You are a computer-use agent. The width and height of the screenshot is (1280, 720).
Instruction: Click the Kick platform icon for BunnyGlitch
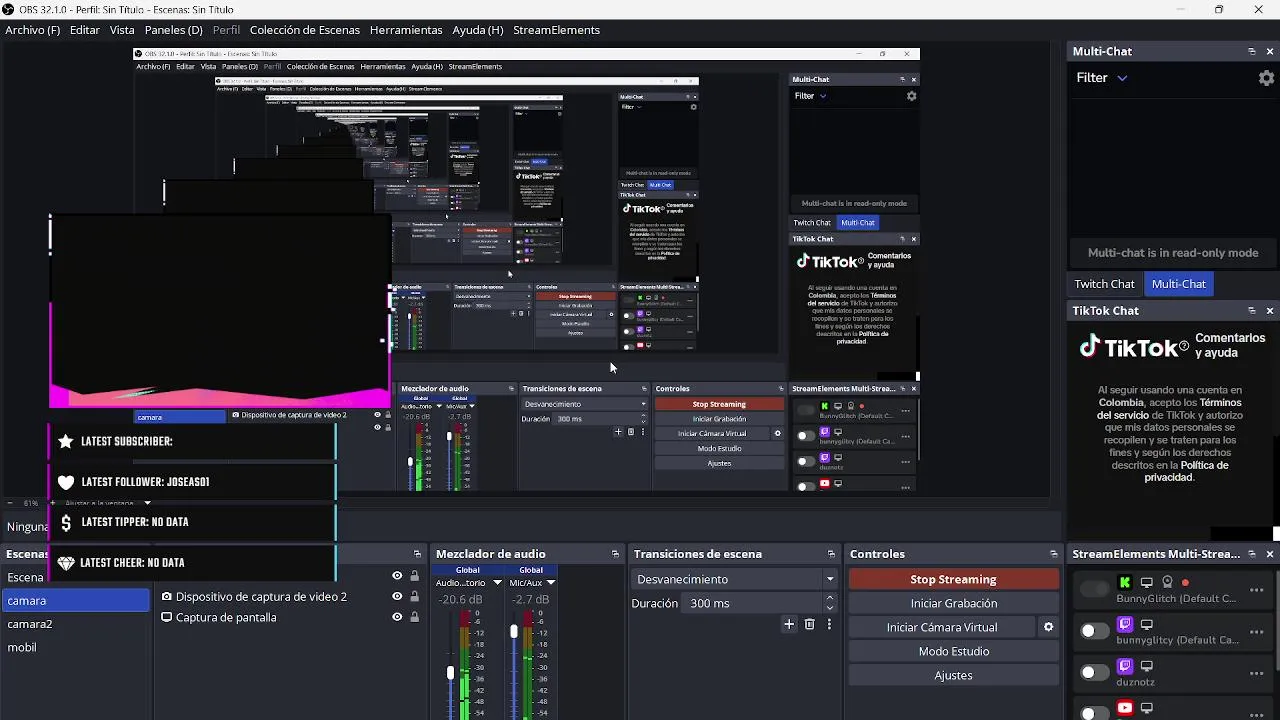click(1125, 583)
